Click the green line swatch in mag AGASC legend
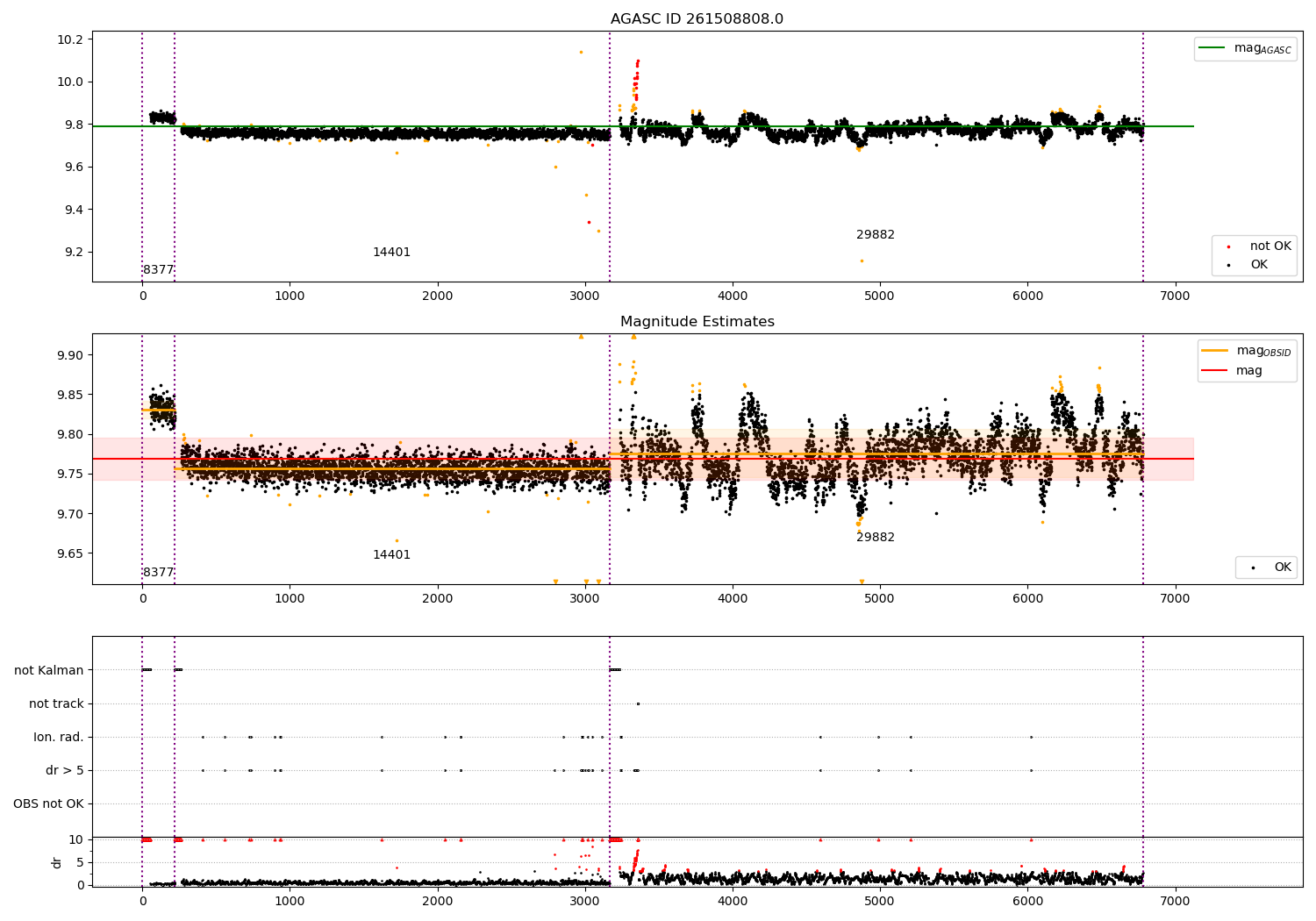The width and height of the screenshot is (1316, 921). click(x=1212, y=48)
